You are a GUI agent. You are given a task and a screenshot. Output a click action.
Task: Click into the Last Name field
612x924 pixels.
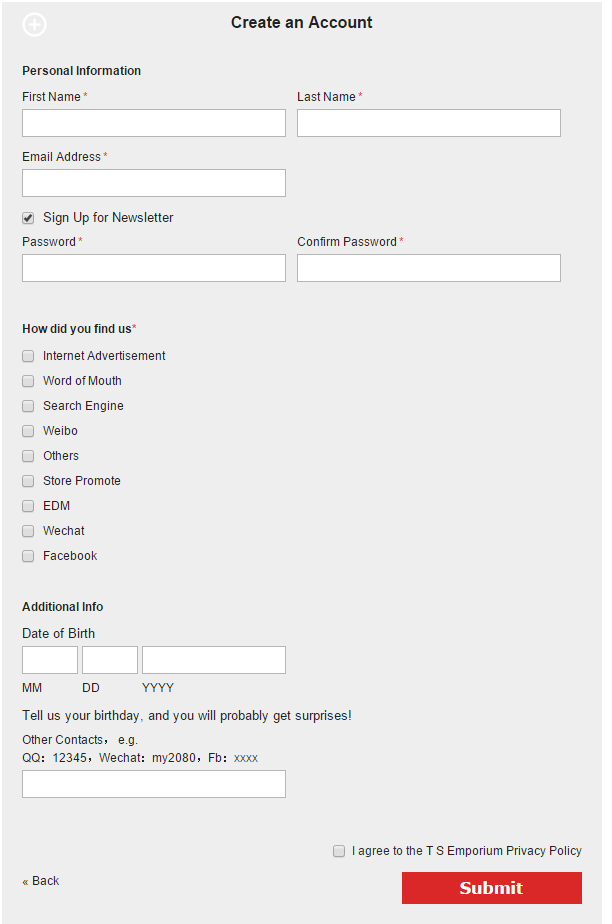tap(429, 123)
